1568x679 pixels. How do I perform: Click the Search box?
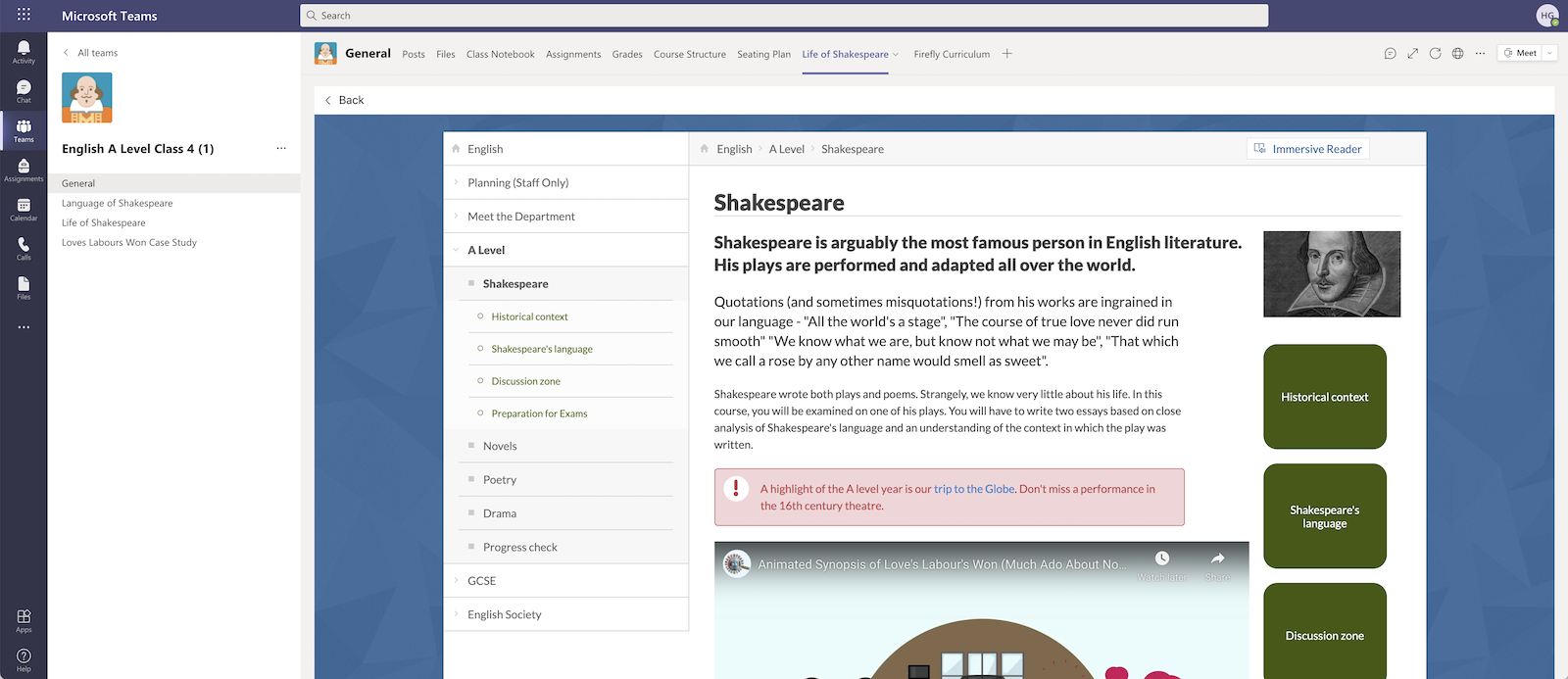784,16
